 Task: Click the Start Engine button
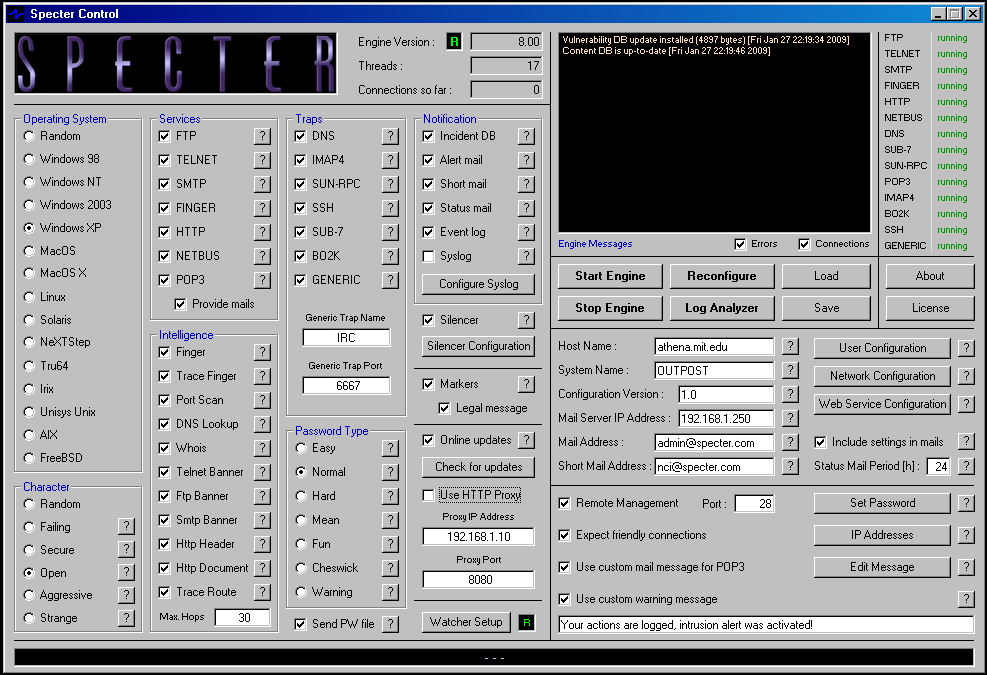click(610, 276)
